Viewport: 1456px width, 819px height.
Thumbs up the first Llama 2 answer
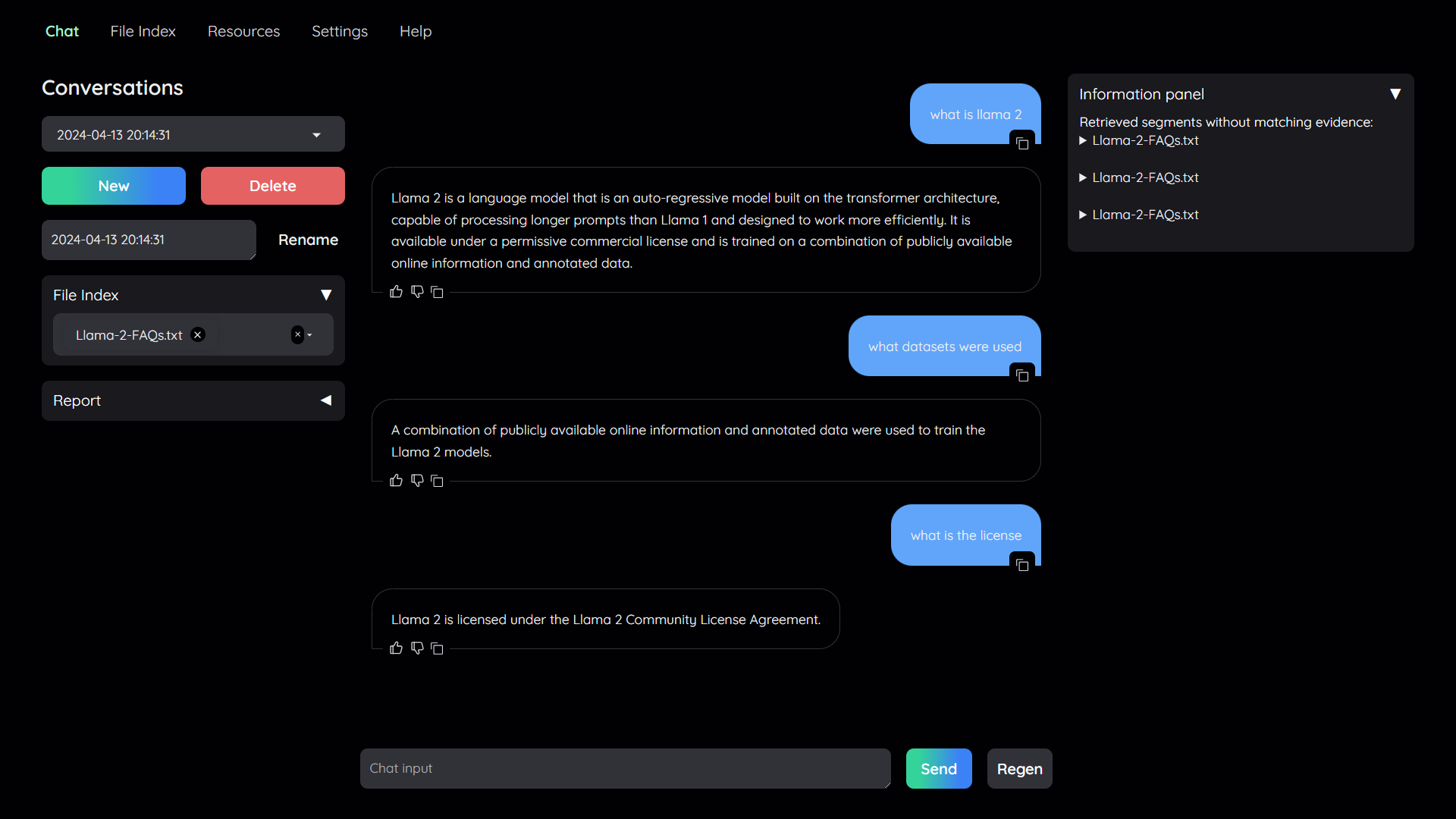(396, 292)
